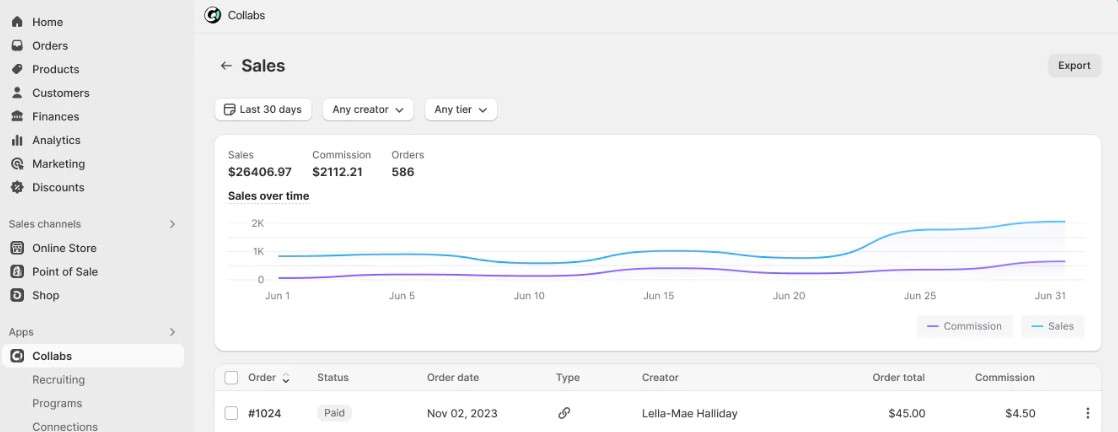Click the Orders inbox icon
The height and width of the screenshot is (432, 1118).
tap(17, 46)
